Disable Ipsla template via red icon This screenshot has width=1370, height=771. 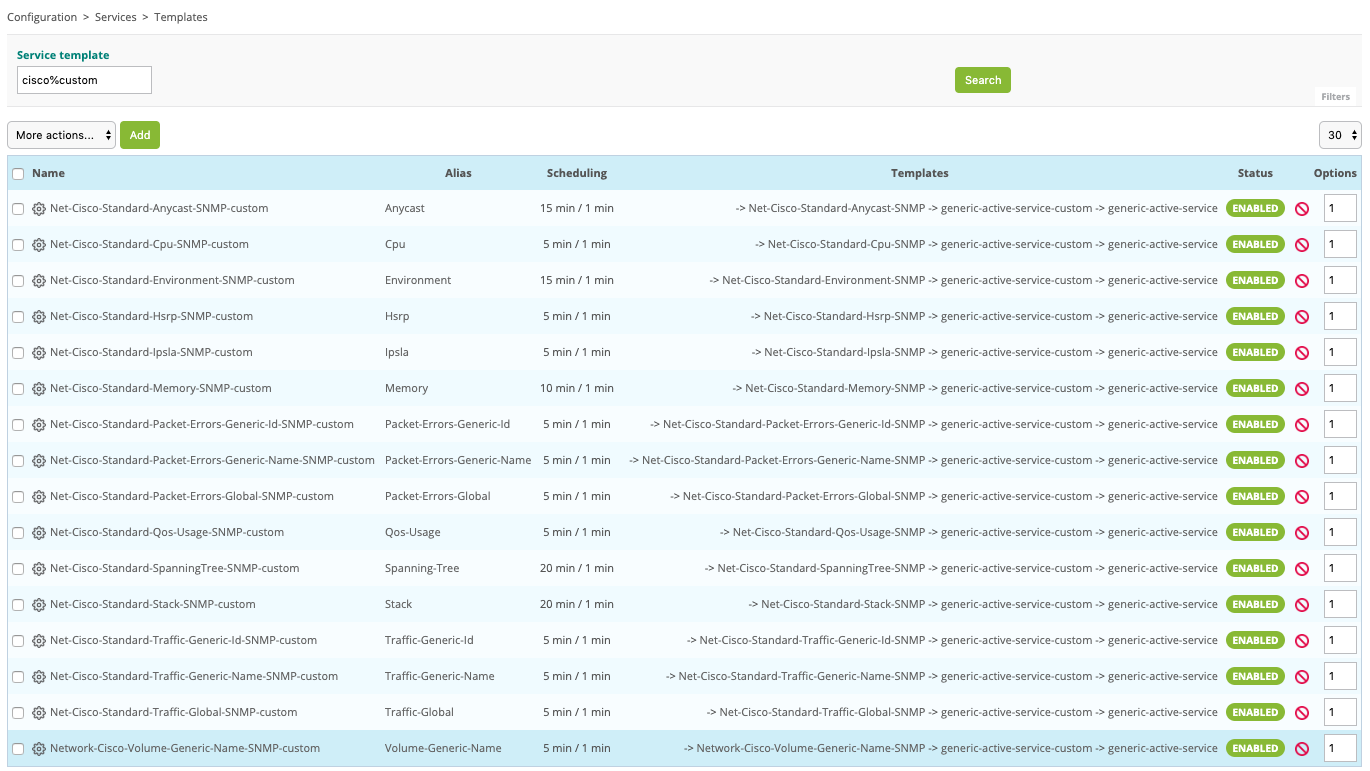coord(1302,353)
